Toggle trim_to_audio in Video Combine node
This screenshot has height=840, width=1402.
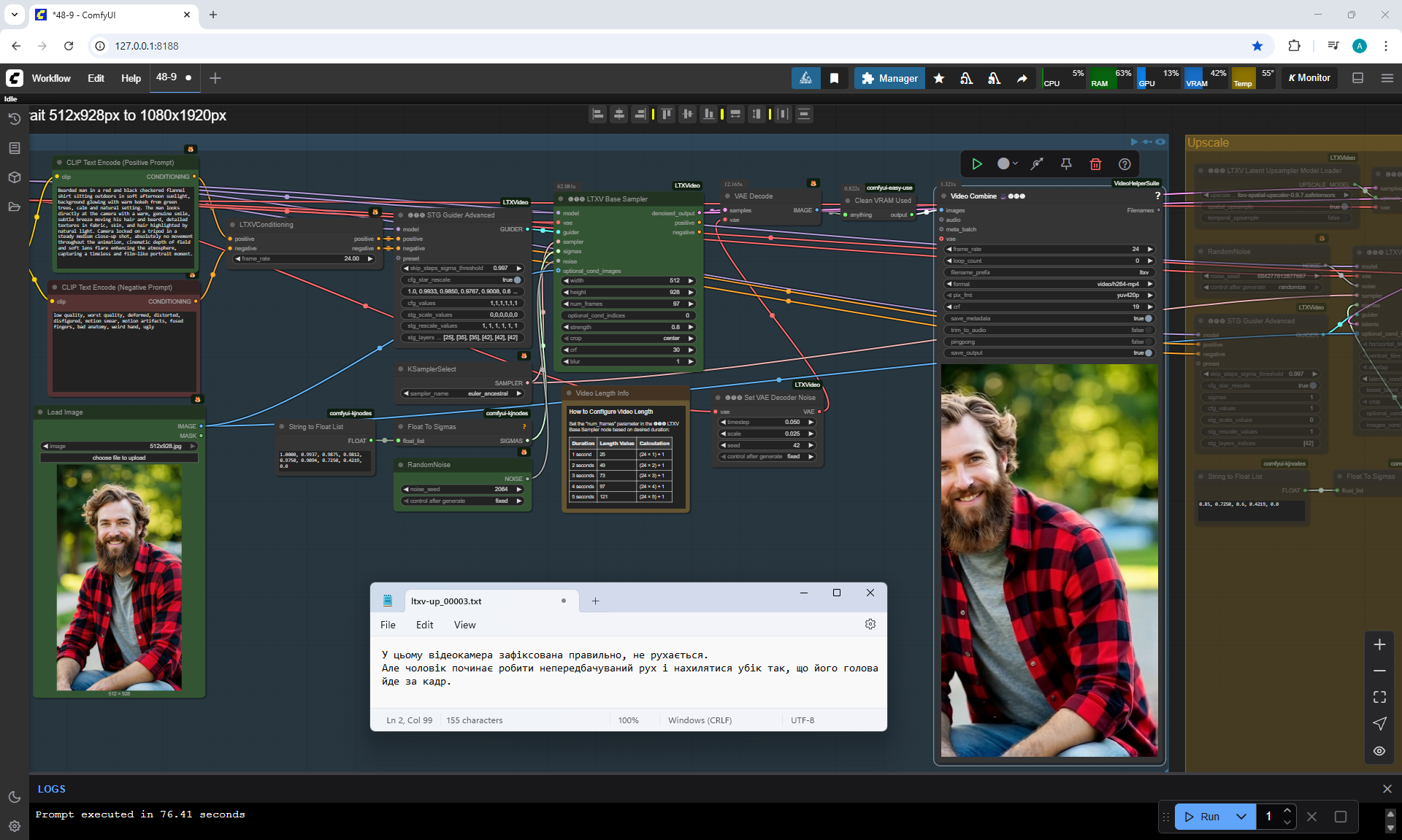point(1148,330)
